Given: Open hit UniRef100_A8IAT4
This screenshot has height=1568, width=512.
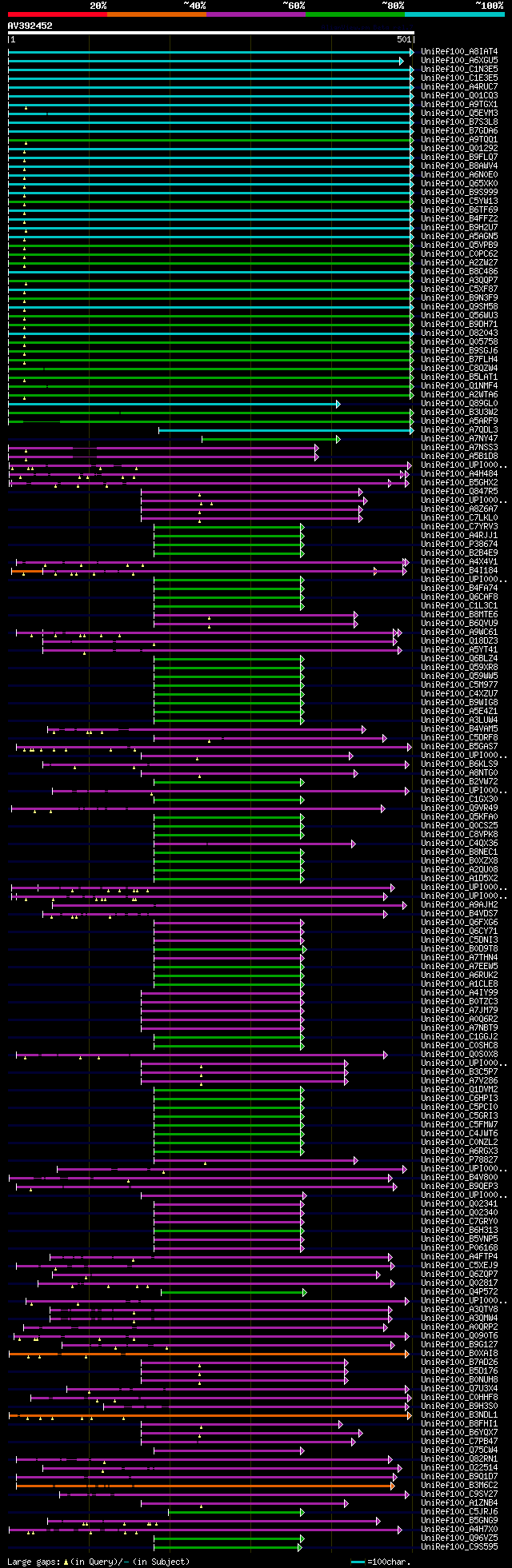Looking at the screenshot, I should [x=459, y=52].
